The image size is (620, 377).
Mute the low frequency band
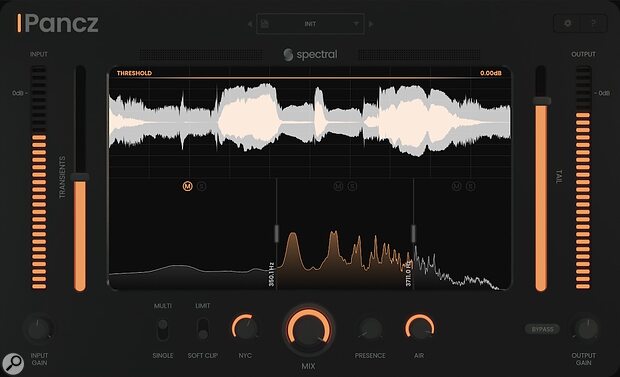click(187, 186)
